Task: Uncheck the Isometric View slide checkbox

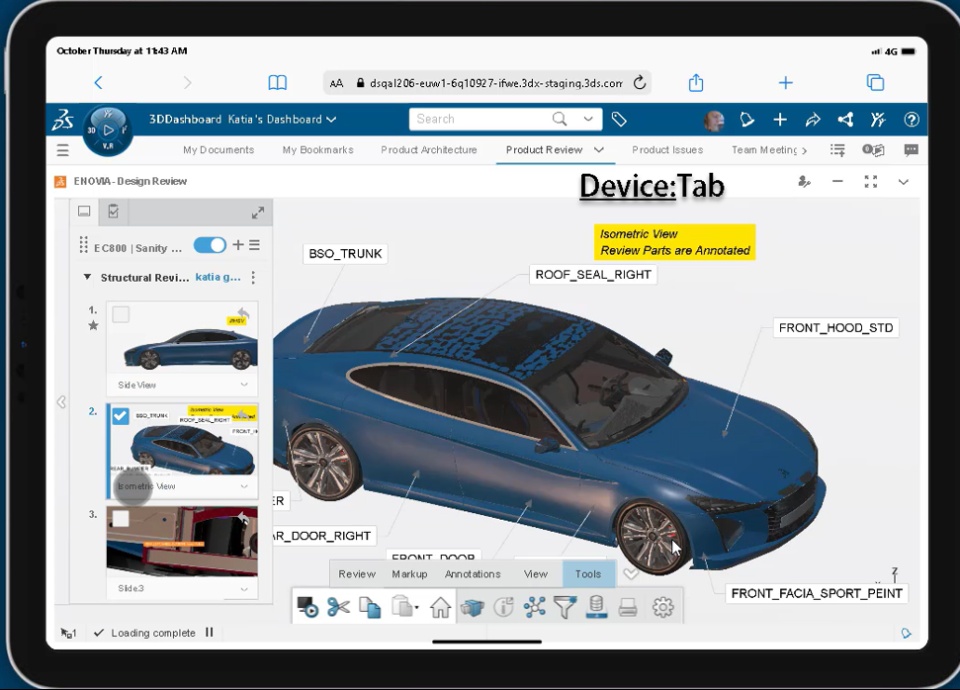Action: tap(121, 416)
